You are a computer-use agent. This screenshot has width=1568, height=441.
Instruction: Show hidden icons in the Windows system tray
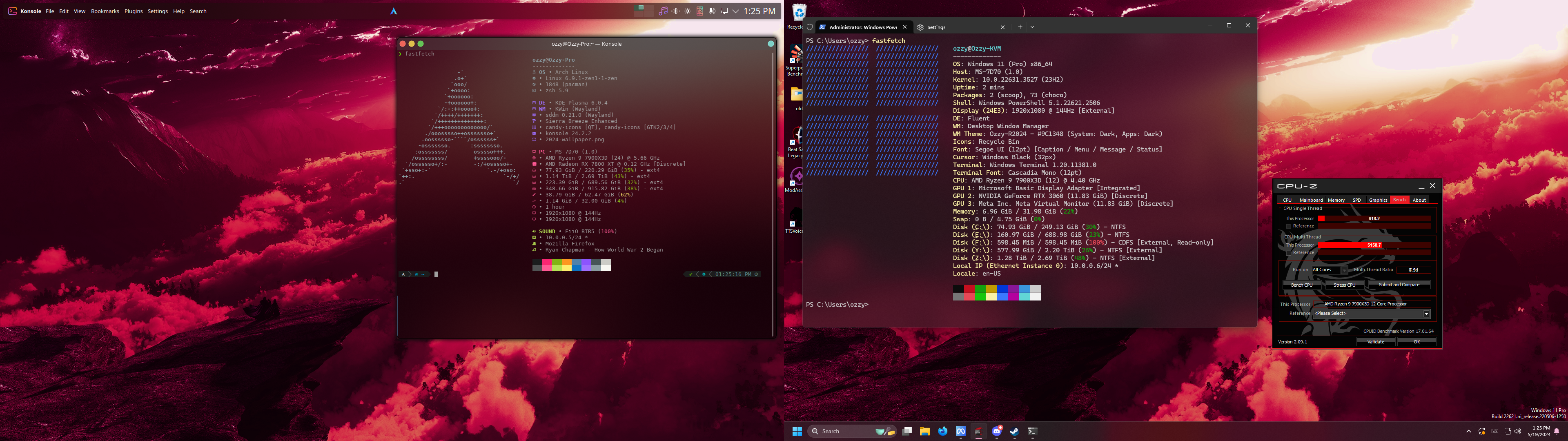pos(1469,431)
